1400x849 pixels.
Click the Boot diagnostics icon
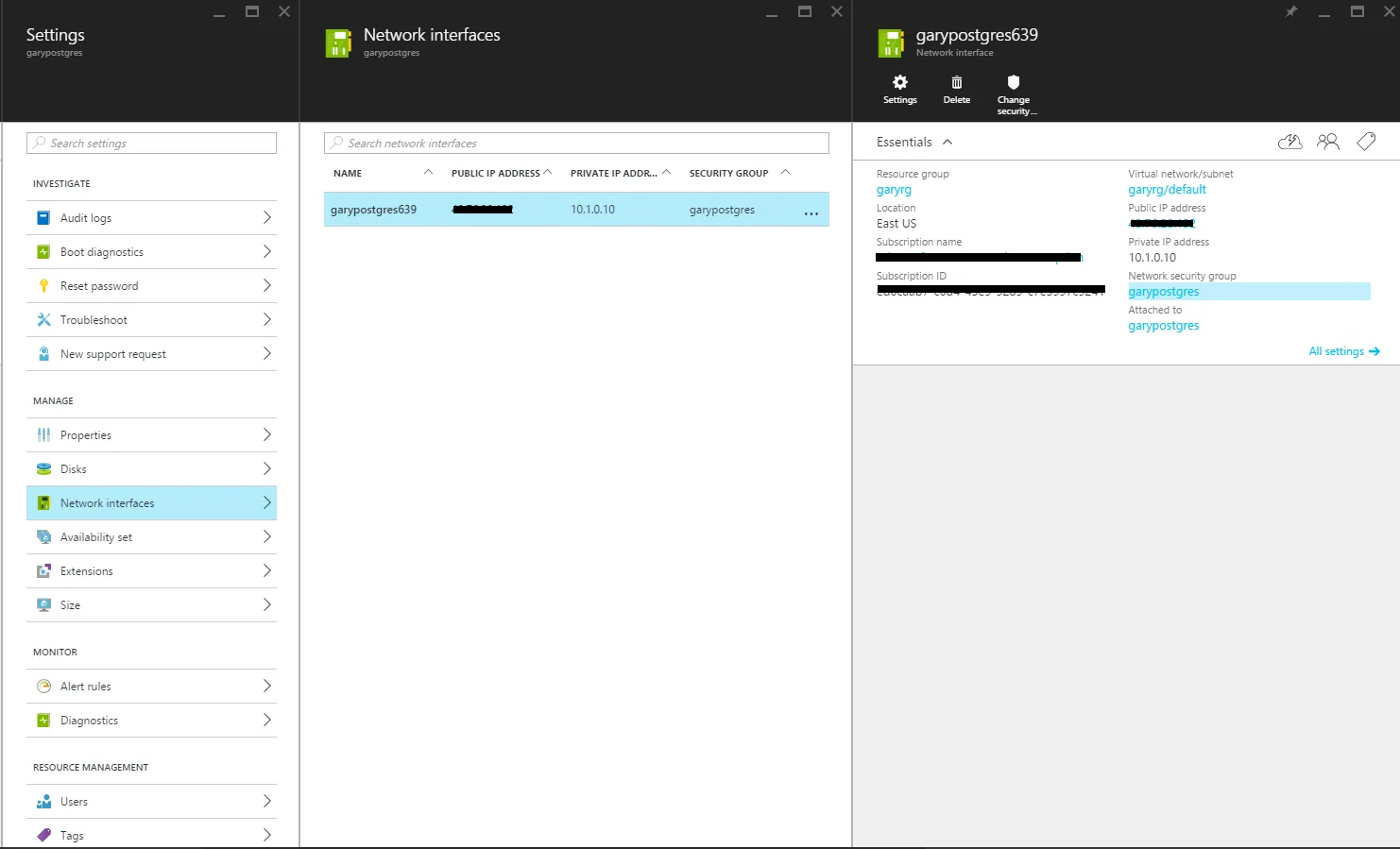click(43, 252)
